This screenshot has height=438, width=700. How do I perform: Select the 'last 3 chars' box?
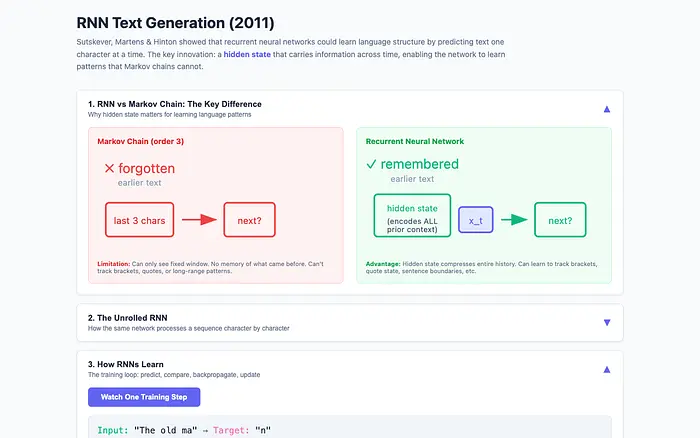pyautogui.click(x=140, y=220)
